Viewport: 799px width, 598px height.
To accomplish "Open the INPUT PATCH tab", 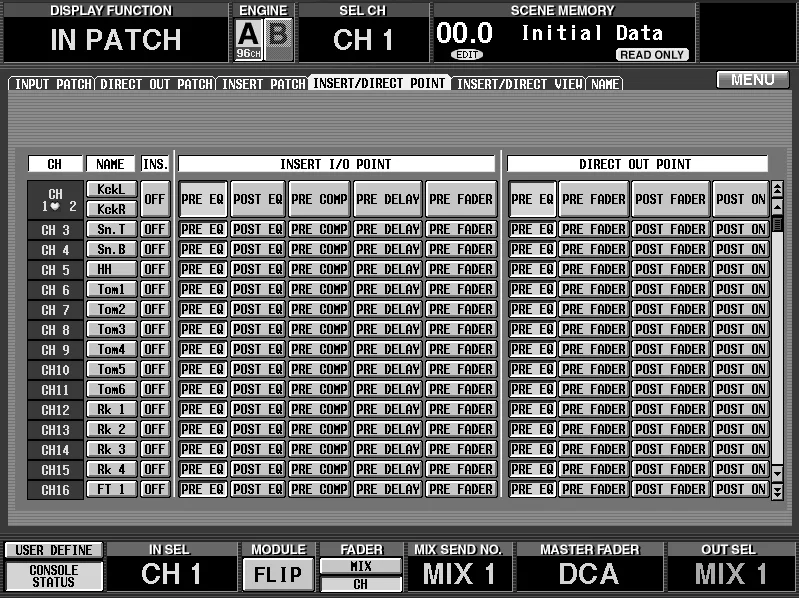I will [52, 84].
